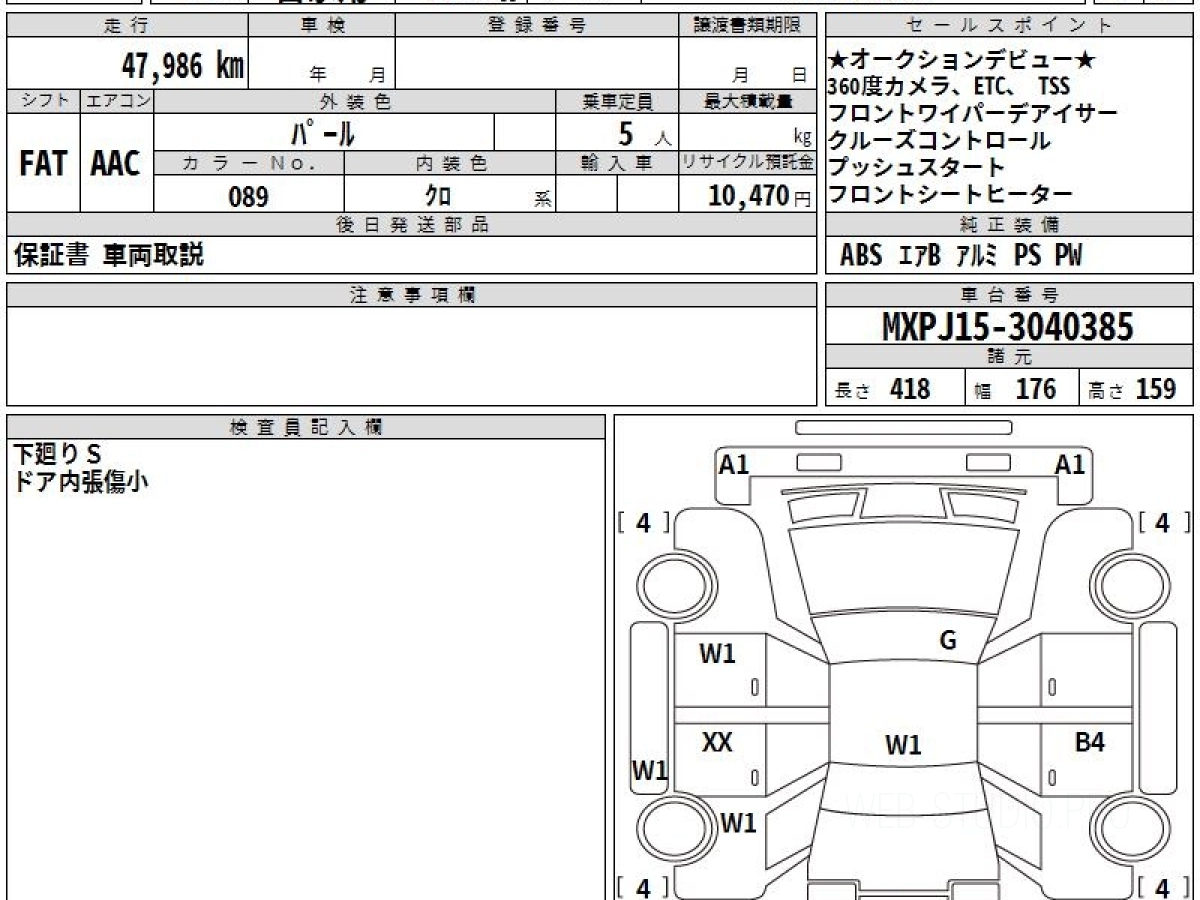Select フロントワイパーデアイサー text
Image resolution: width=1200 pixels, height=900 pixels.
973,114
